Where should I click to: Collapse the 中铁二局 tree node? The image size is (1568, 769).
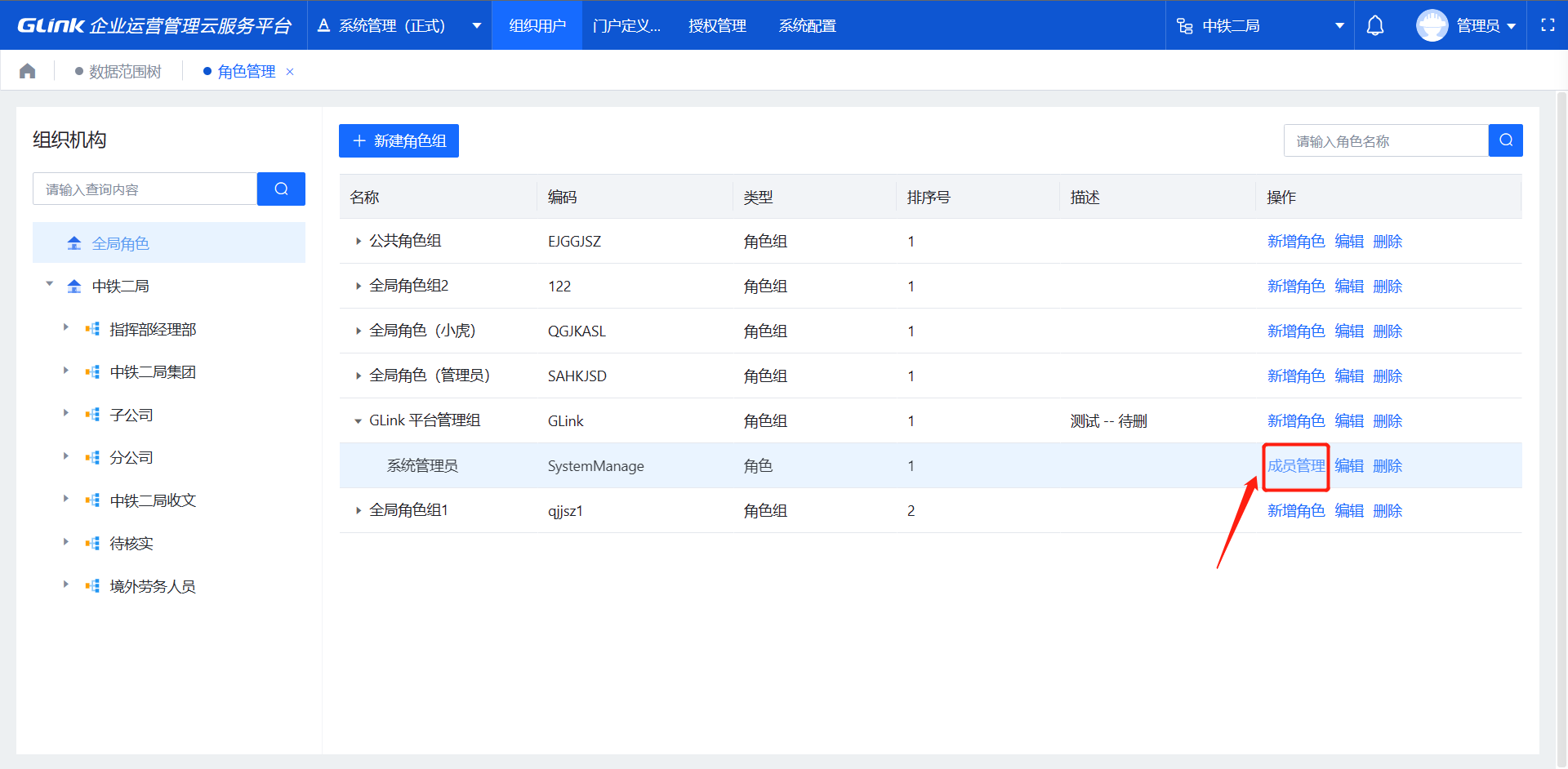(50, 284)
